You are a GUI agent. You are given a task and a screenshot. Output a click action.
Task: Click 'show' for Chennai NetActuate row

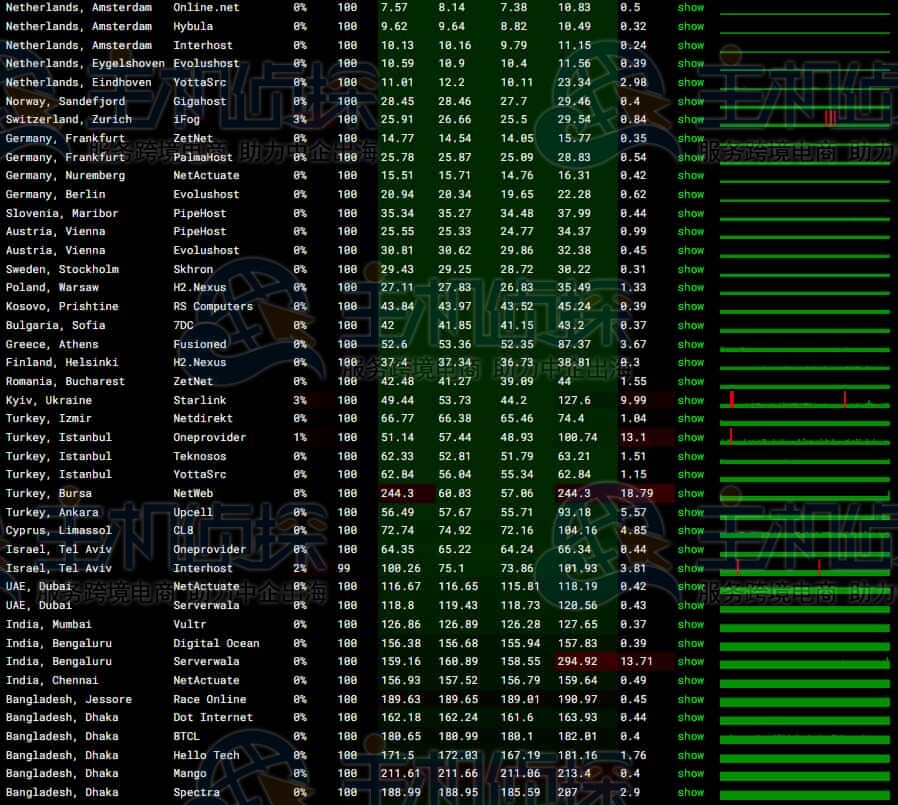coord(691,681)
